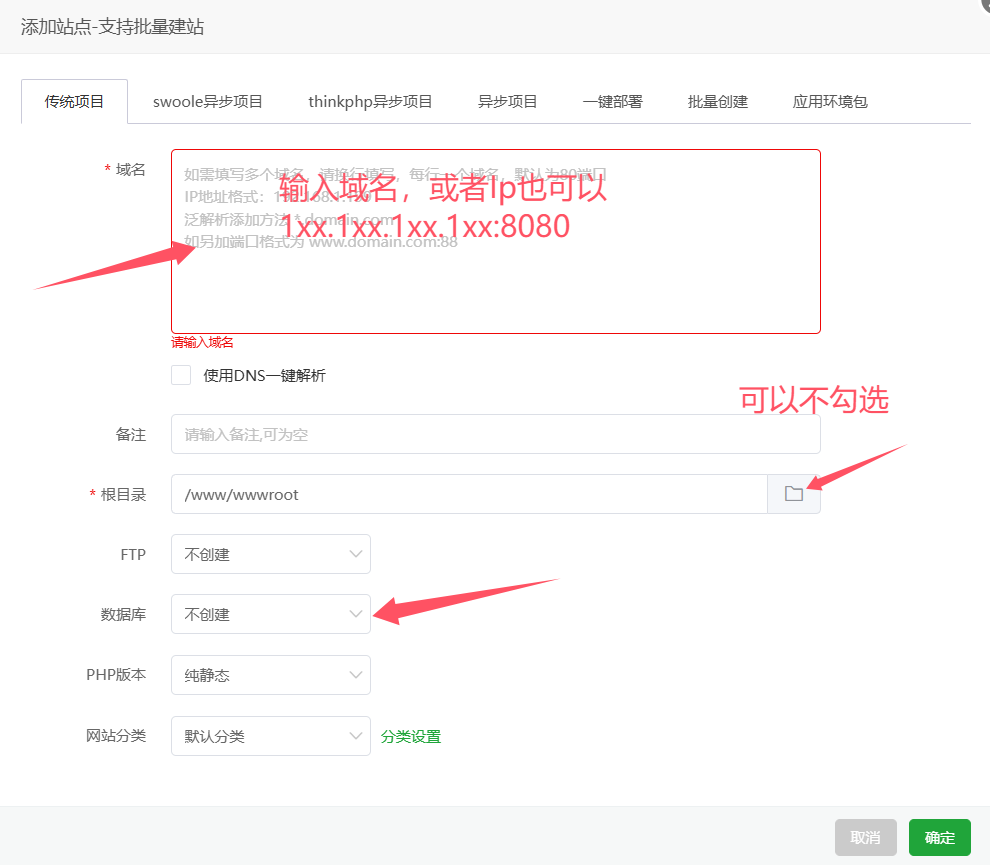Click the 请输入域名 error message
Screen dimensions: 990x865
202,342
